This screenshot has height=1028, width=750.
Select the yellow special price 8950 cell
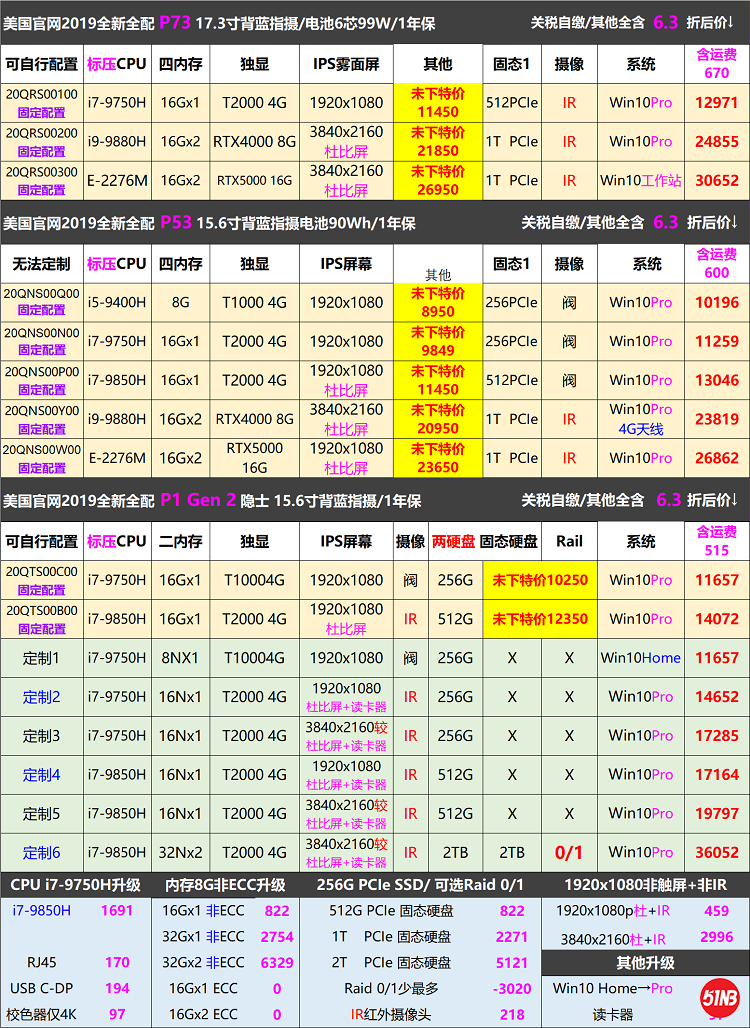438,302
